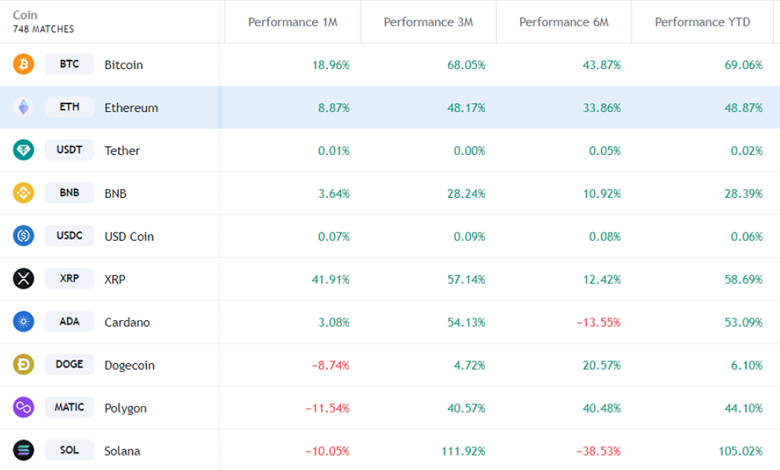Open the BTC ticker symbol badge

point(70,65)
